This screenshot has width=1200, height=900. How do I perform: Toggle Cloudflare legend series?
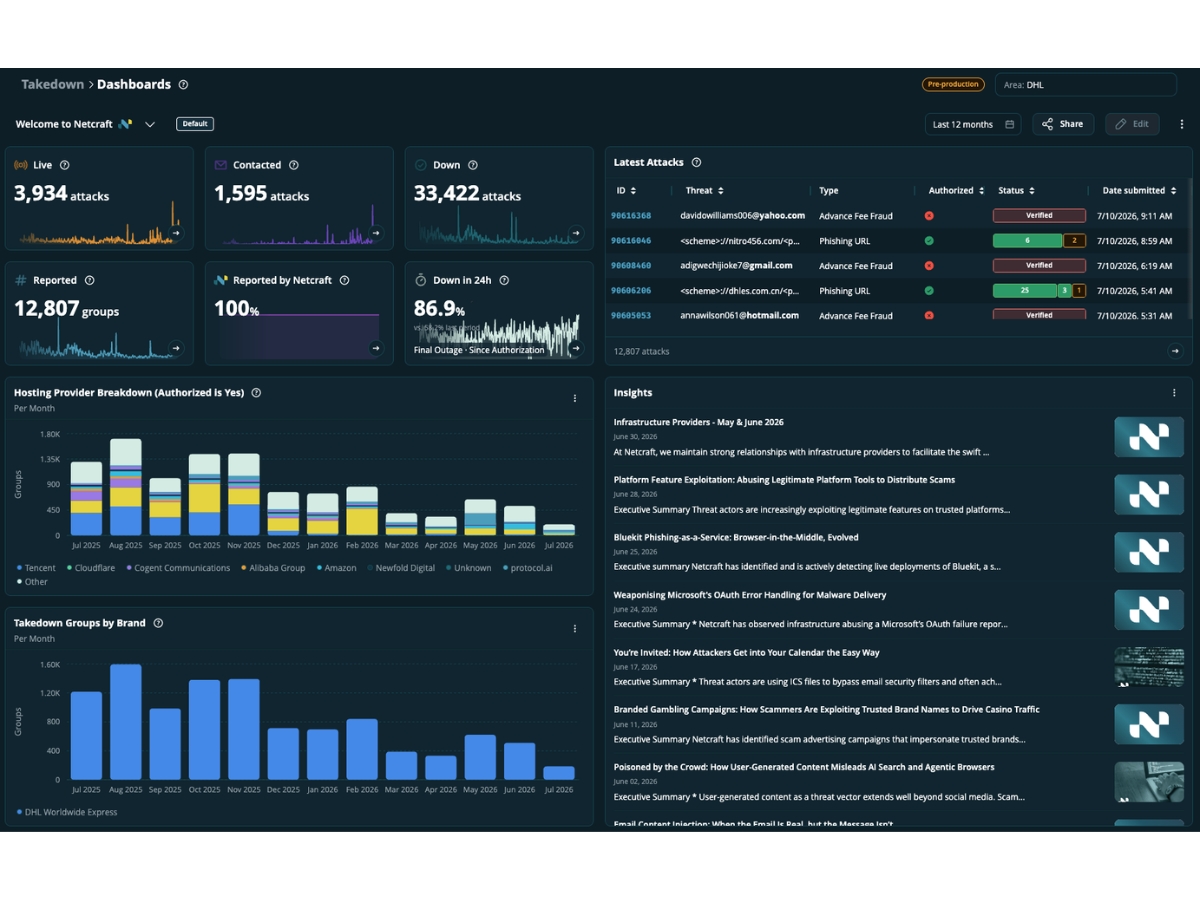pos(90,568)
